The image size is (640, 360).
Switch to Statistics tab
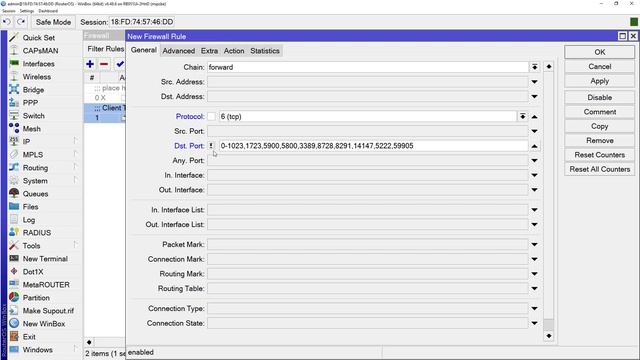(265, 51)
